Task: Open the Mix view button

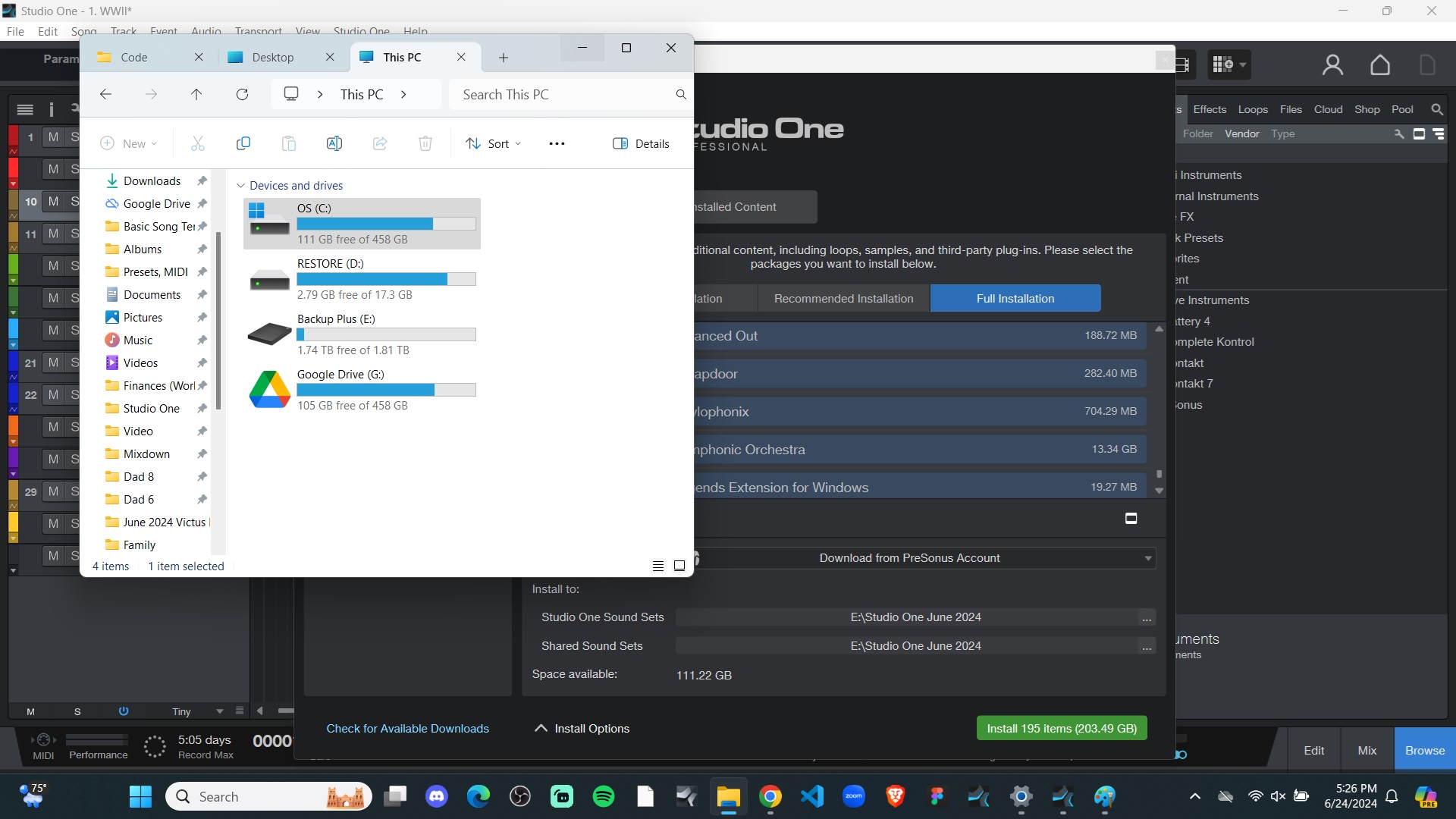Action: click(1367, 750)
